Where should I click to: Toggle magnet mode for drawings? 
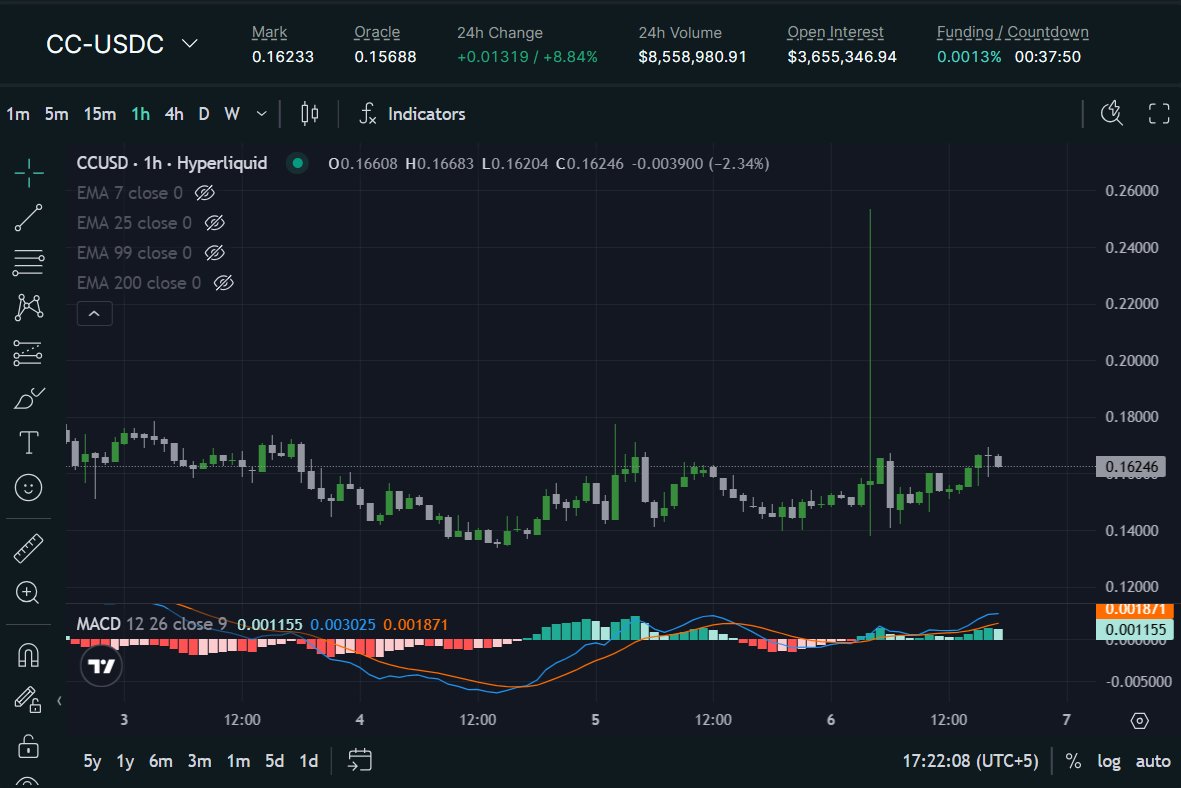29,655
